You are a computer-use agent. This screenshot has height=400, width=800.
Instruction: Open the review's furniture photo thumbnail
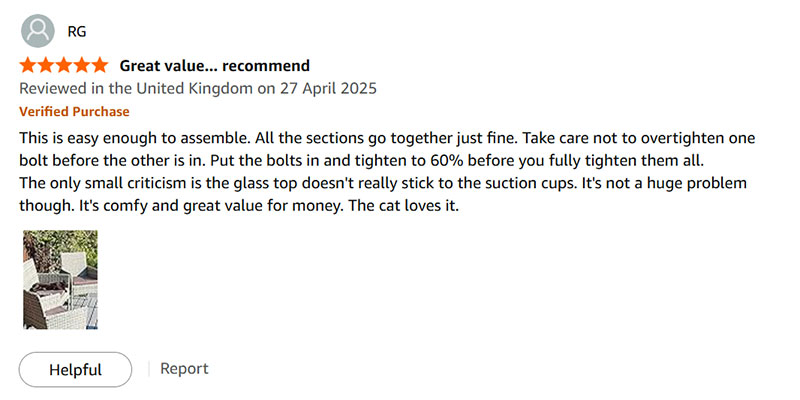(60, 280)
